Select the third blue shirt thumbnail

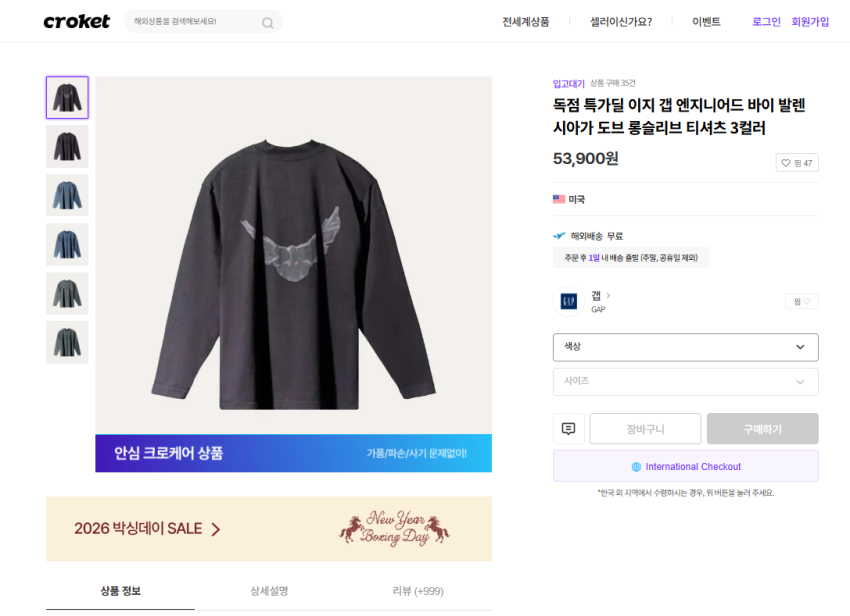coord(67,195)
